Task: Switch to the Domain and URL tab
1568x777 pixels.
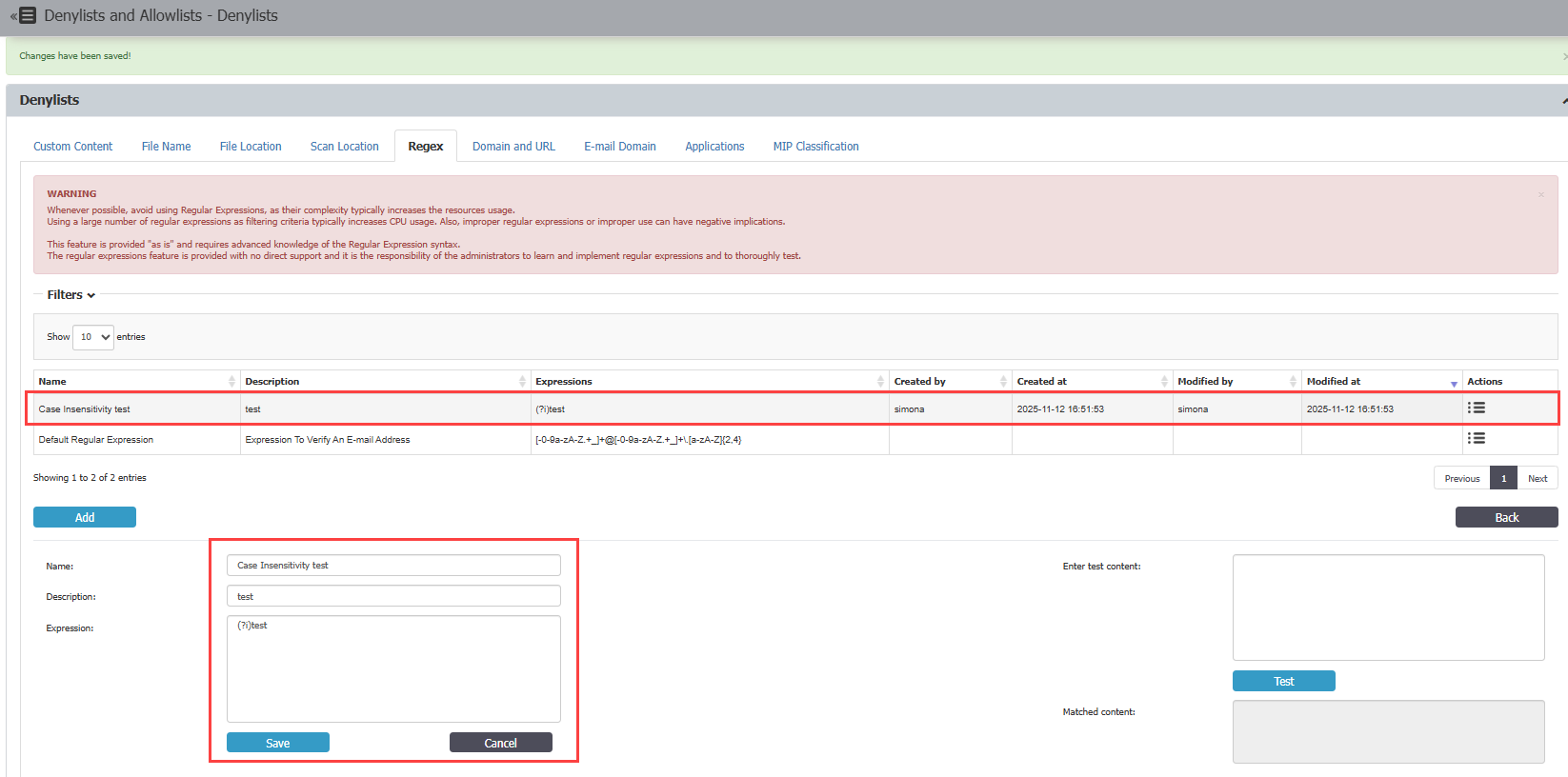Action: [x=513, y=147]
